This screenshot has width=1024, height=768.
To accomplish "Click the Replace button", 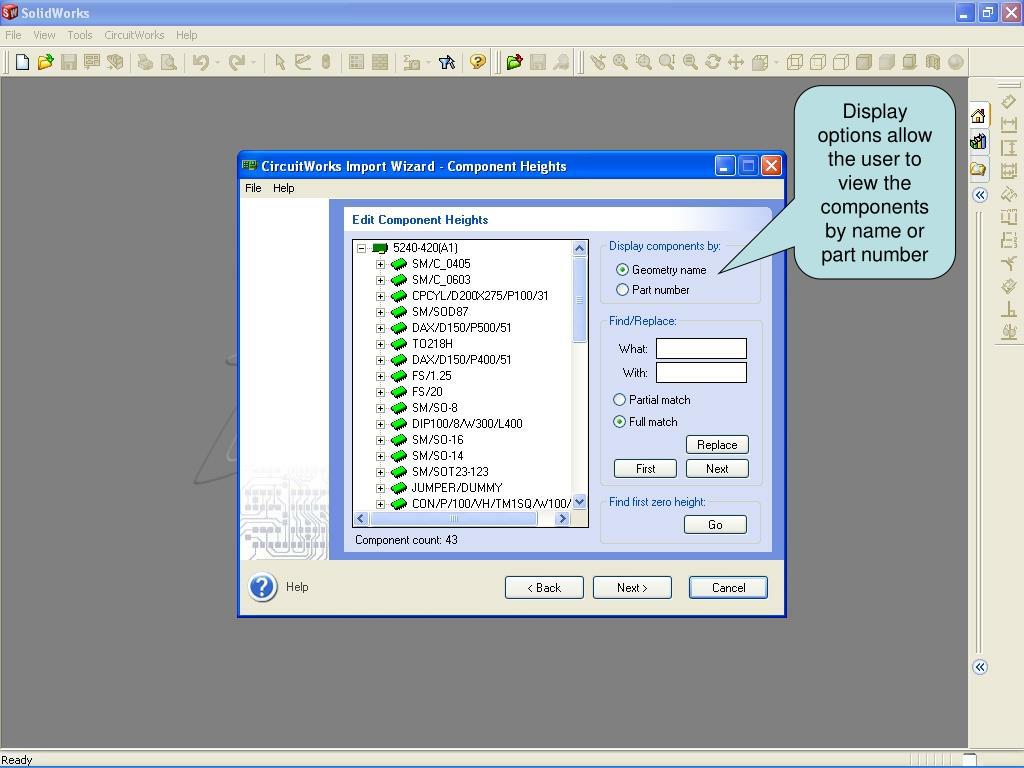I will [717, 445].
